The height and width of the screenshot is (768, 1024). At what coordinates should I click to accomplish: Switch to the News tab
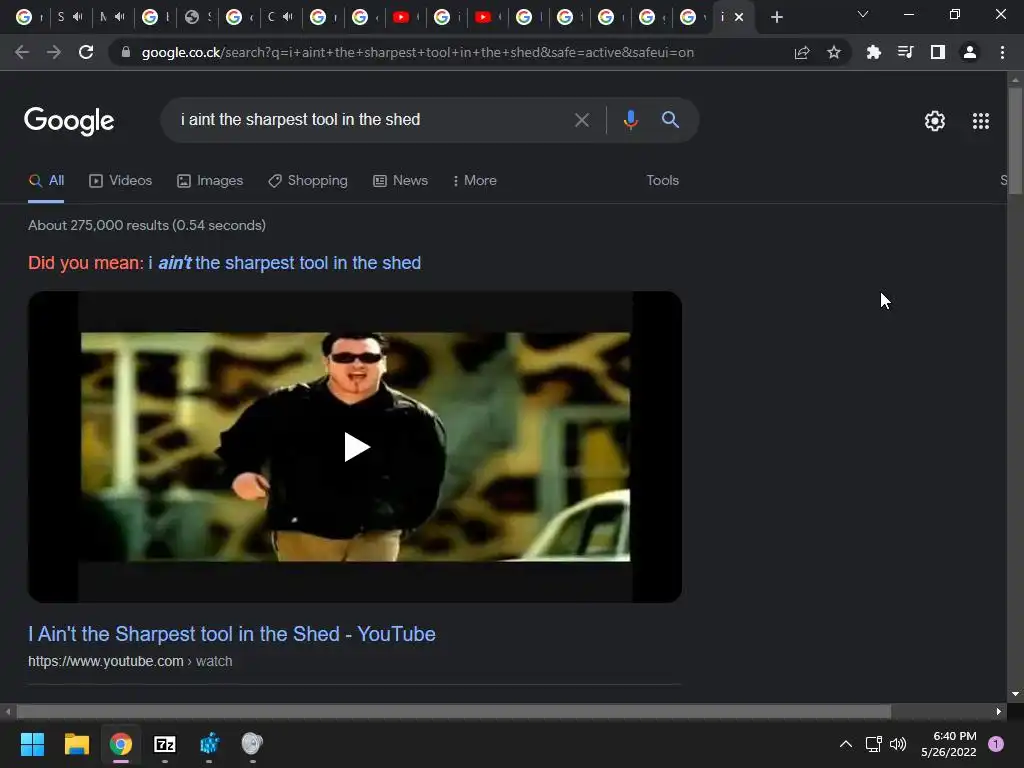[x=400, y=181]
